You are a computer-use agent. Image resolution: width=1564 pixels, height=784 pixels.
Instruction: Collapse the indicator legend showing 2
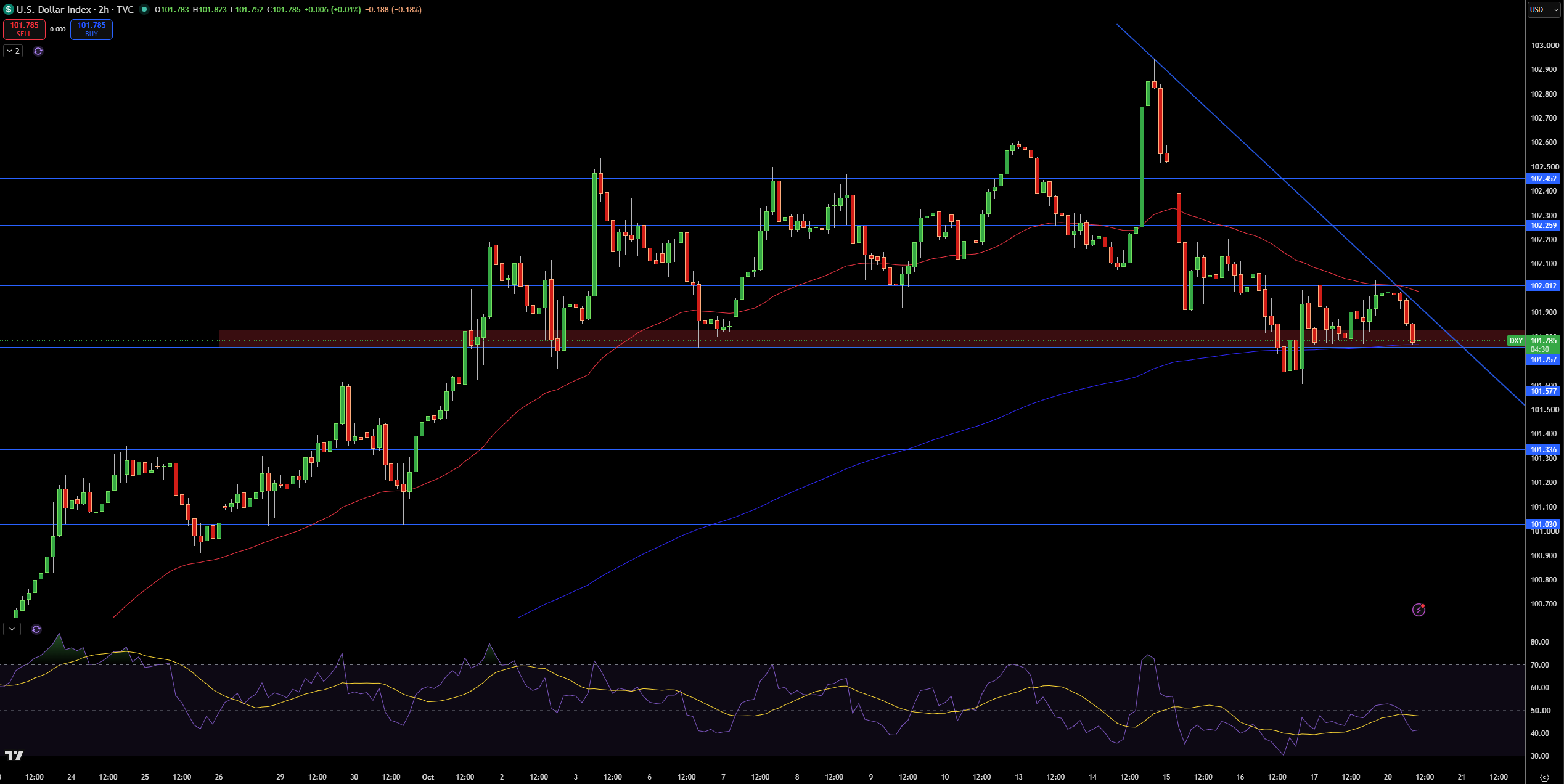[x=13, y=51]
